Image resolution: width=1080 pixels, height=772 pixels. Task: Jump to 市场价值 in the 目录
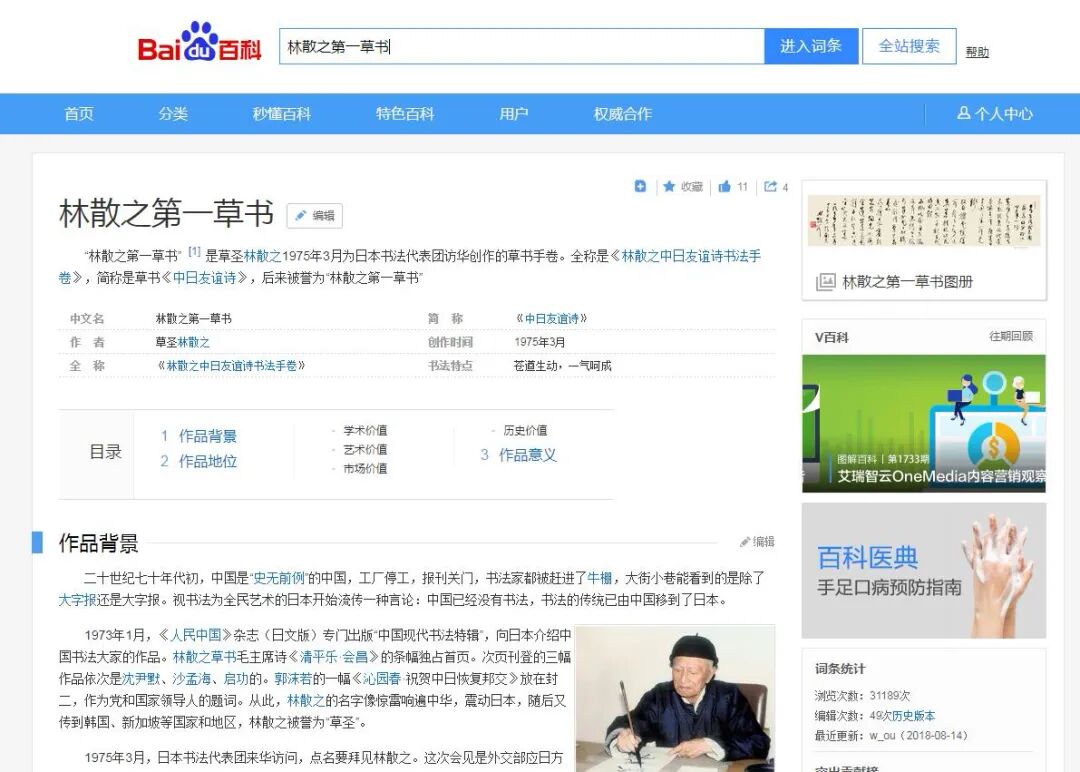365,468
